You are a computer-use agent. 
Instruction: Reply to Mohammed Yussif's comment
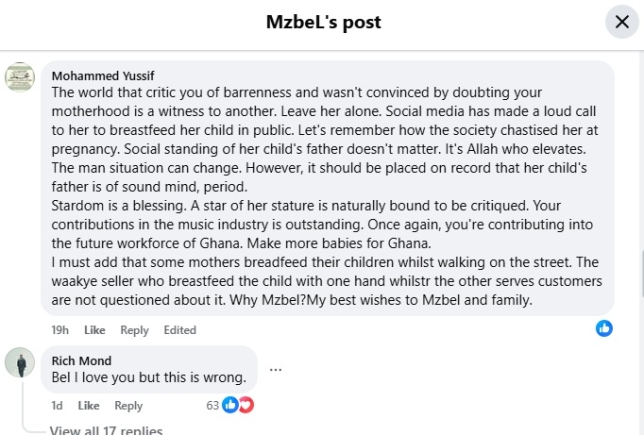click(x=134, y=330)
